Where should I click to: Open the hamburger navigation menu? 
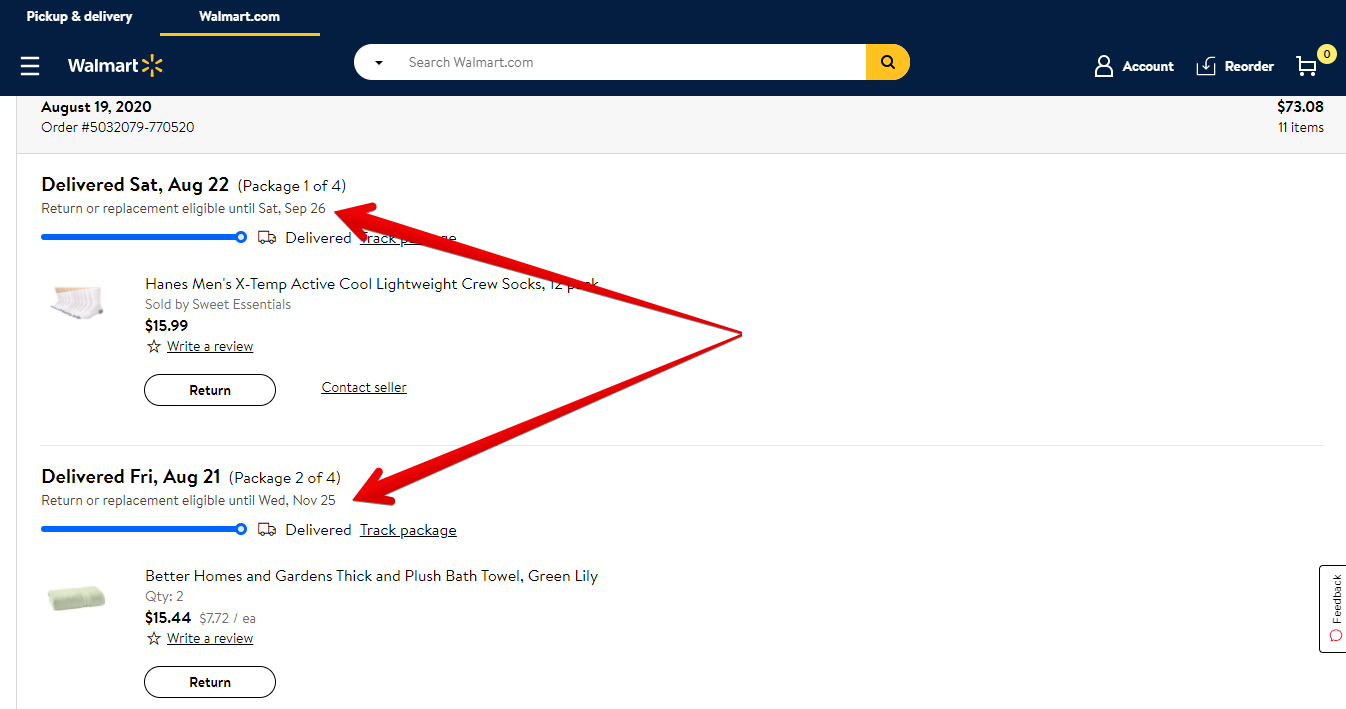click(x=30, y=66)
